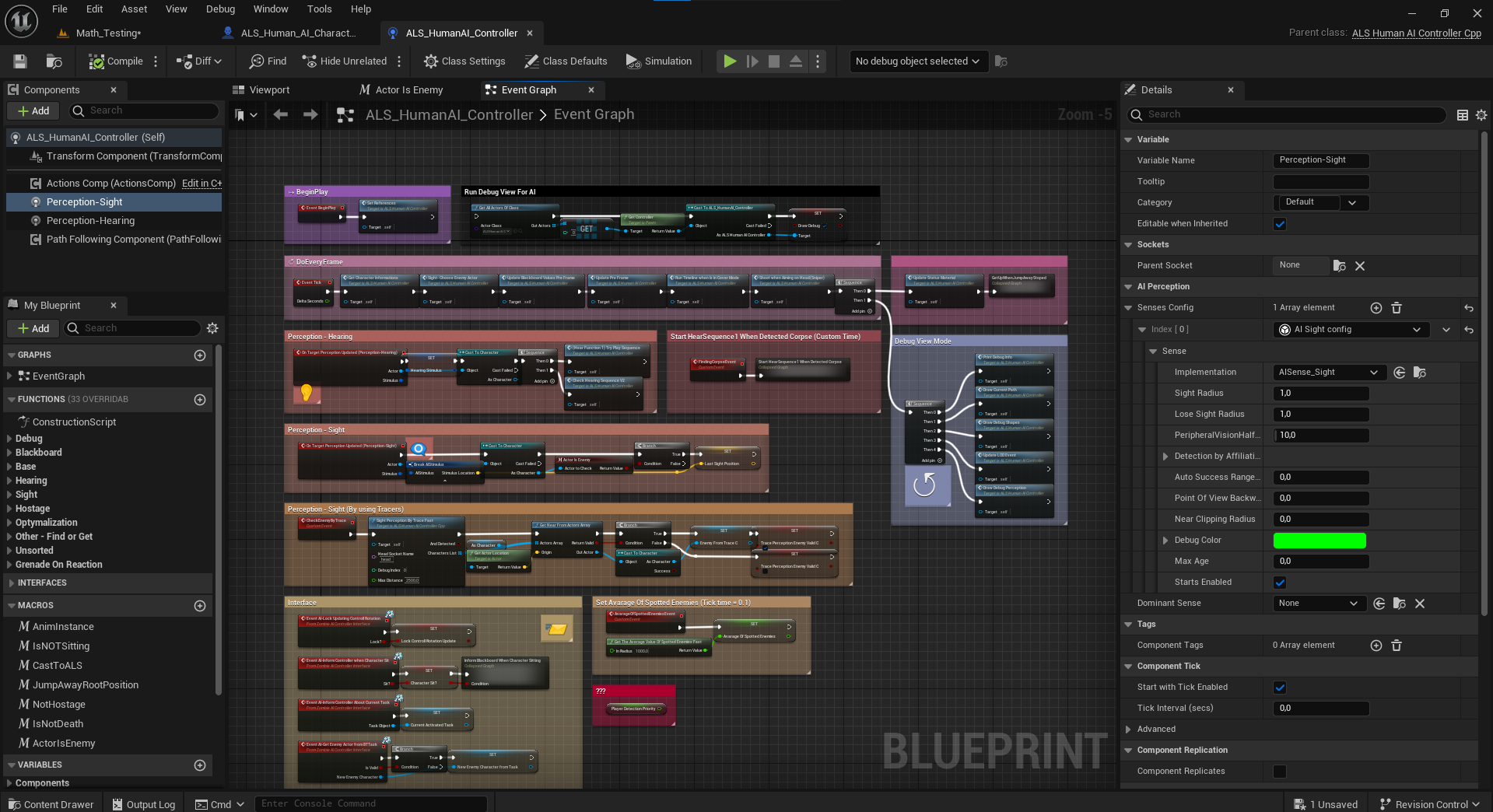The image size is (1493, 812).
Task: Open Class Settings
Action: click(464, 61)
